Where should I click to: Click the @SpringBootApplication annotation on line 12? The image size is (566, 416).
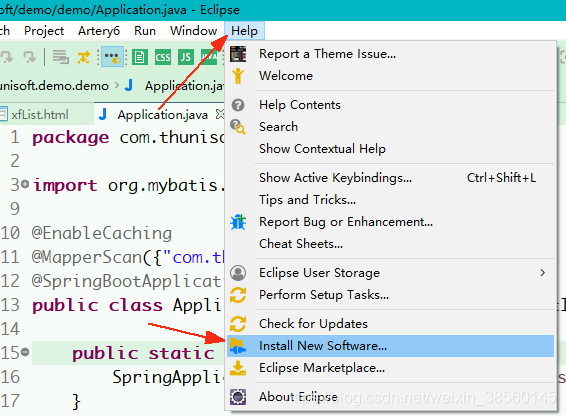click(127, 281)
